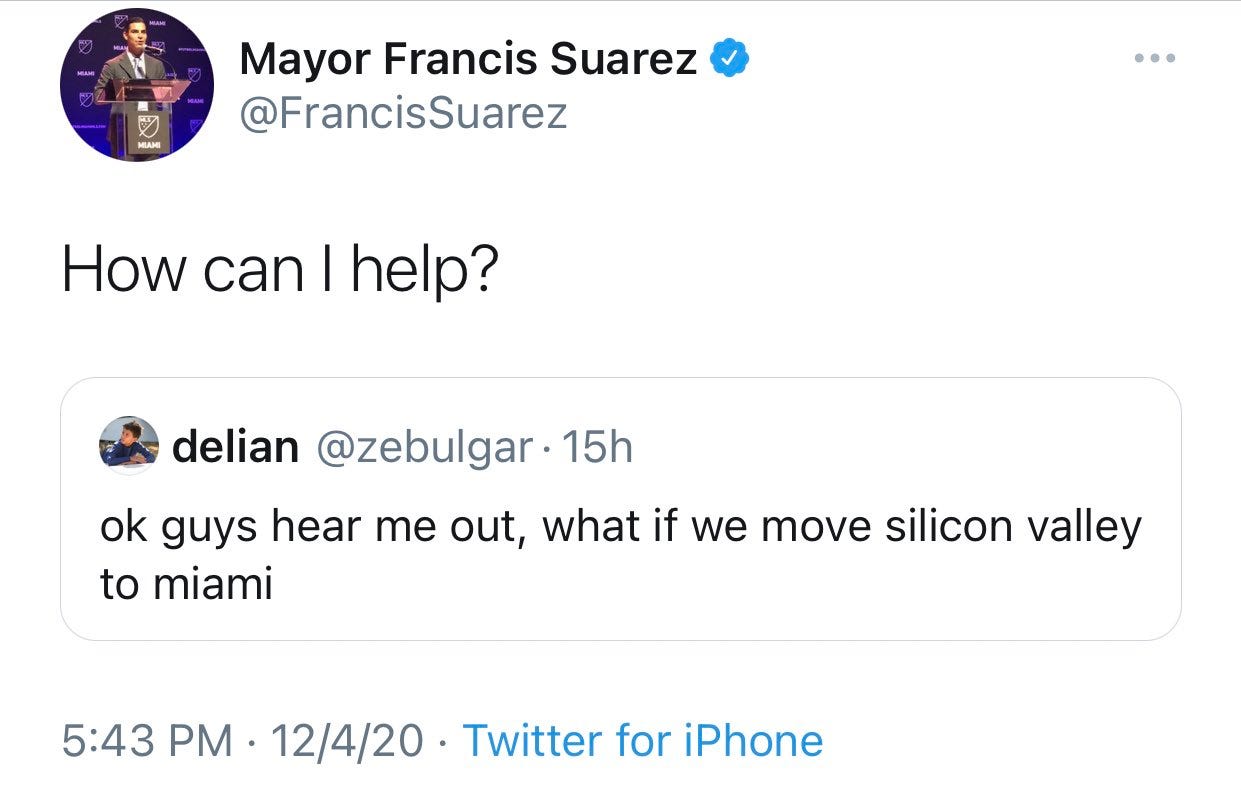The height and width of the screenshot is (790, 1241).
Task: Click the word "How" starting the tweet
Action: (x=109, y=271)
